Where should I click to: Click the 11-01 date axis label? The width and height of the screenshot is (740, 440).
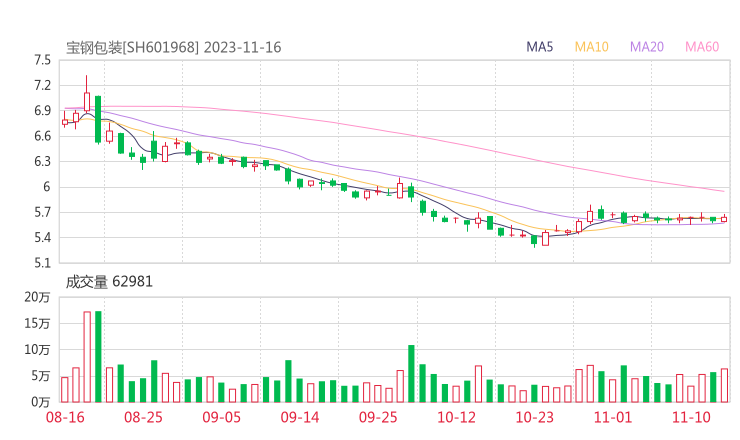[x=613, y=417]
